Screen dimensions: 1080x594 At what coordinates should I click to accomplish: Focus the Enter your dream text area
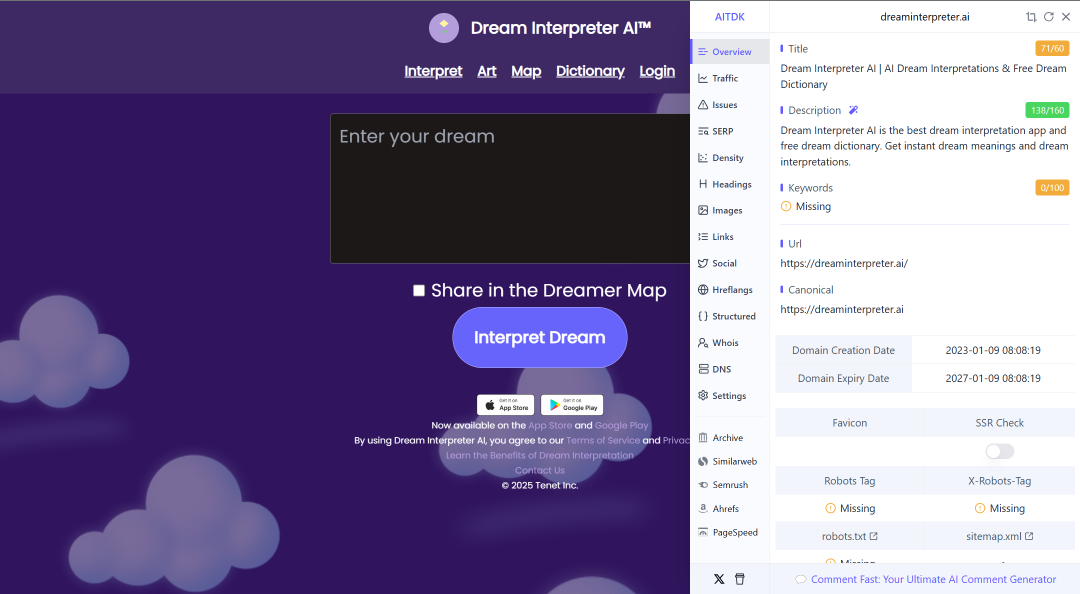pos(510,188)
